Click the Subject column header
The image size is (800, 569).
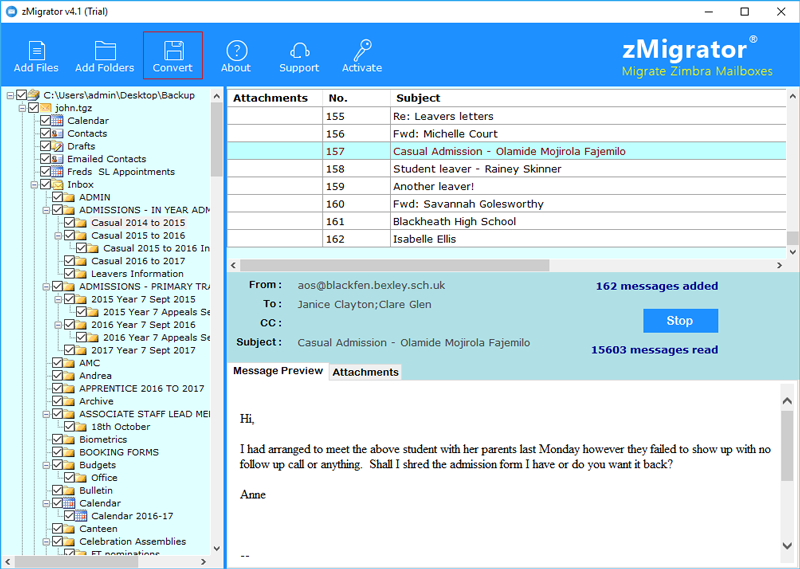(588, 98)
